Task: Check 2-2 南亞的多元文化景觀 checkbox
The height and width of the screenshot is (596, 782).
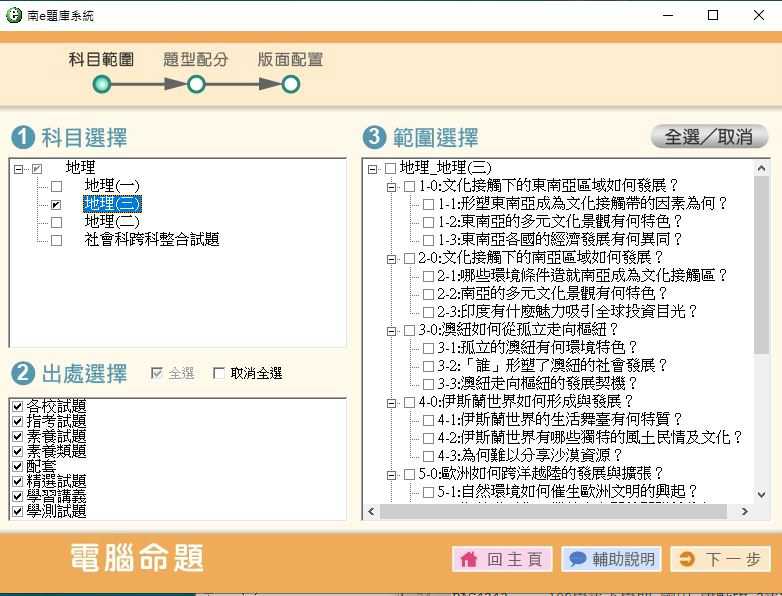Action: [x=428, y=294]
